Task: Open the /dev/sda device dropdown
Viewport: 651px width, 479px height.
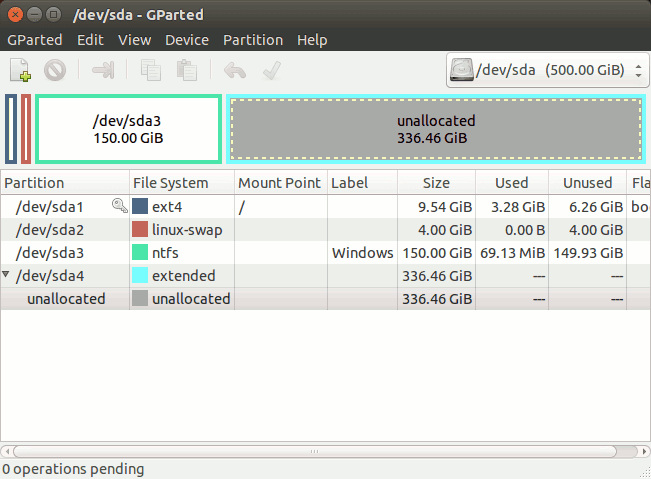Action: (x=548, y=70)
